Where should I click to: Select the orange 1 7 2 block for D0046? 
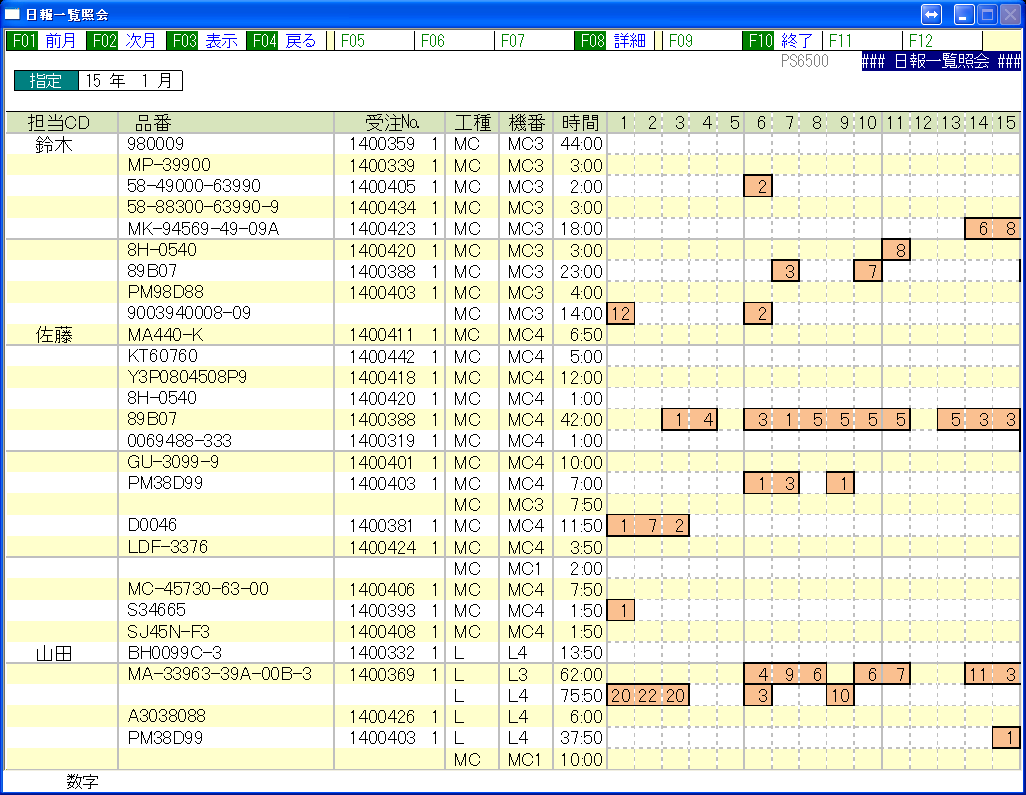[648, 526]
